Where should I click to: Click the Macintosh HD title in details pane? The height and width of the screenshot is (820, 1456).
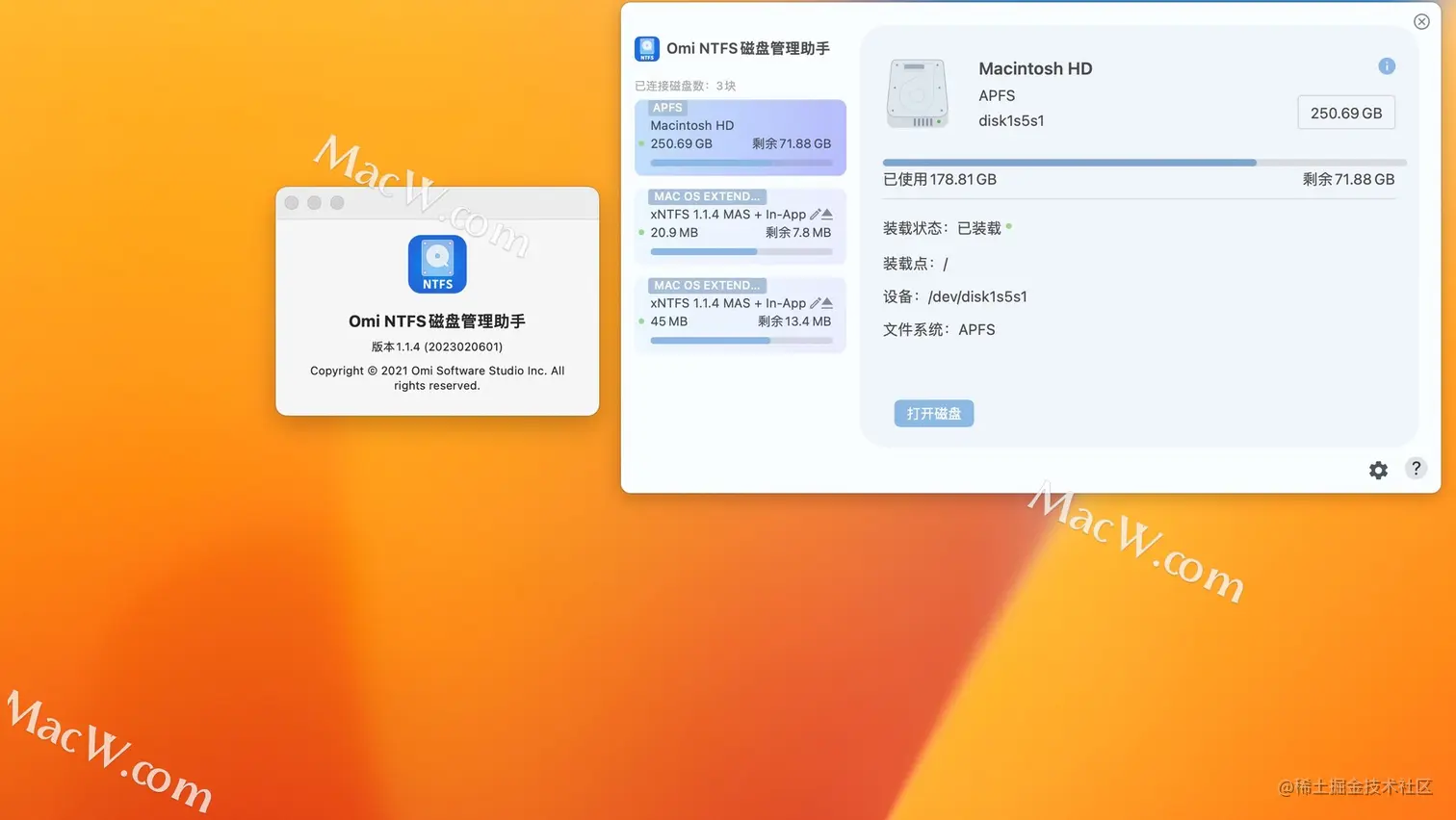[x=1035, y=68]
